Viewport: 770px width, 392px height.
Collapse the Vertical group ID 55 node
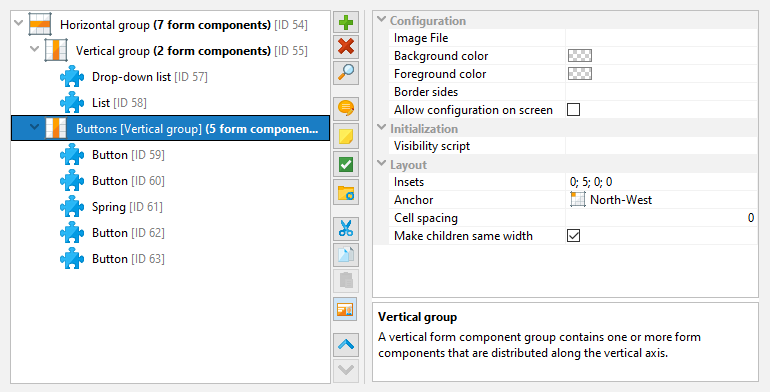click(34, 49)
